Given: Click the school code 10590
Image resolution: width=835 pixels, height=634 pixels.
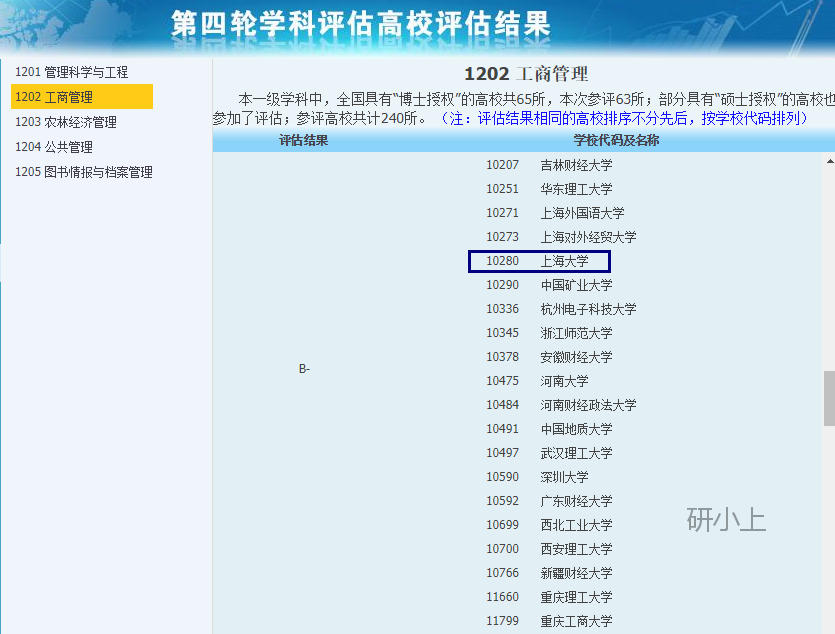Looking at the screenshot, I should point(502,477).
